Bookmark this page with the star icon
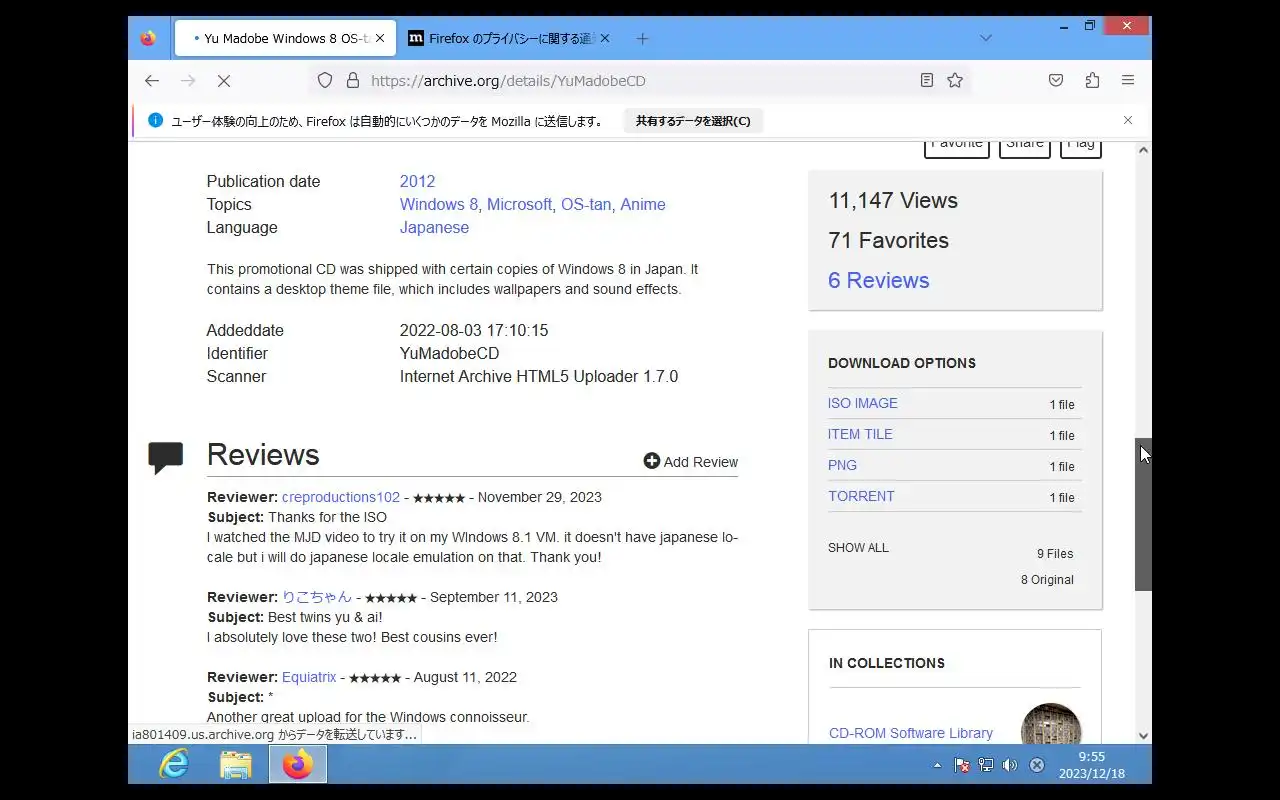The height and width of the screenshot is (800, 1280). [955, 80]
